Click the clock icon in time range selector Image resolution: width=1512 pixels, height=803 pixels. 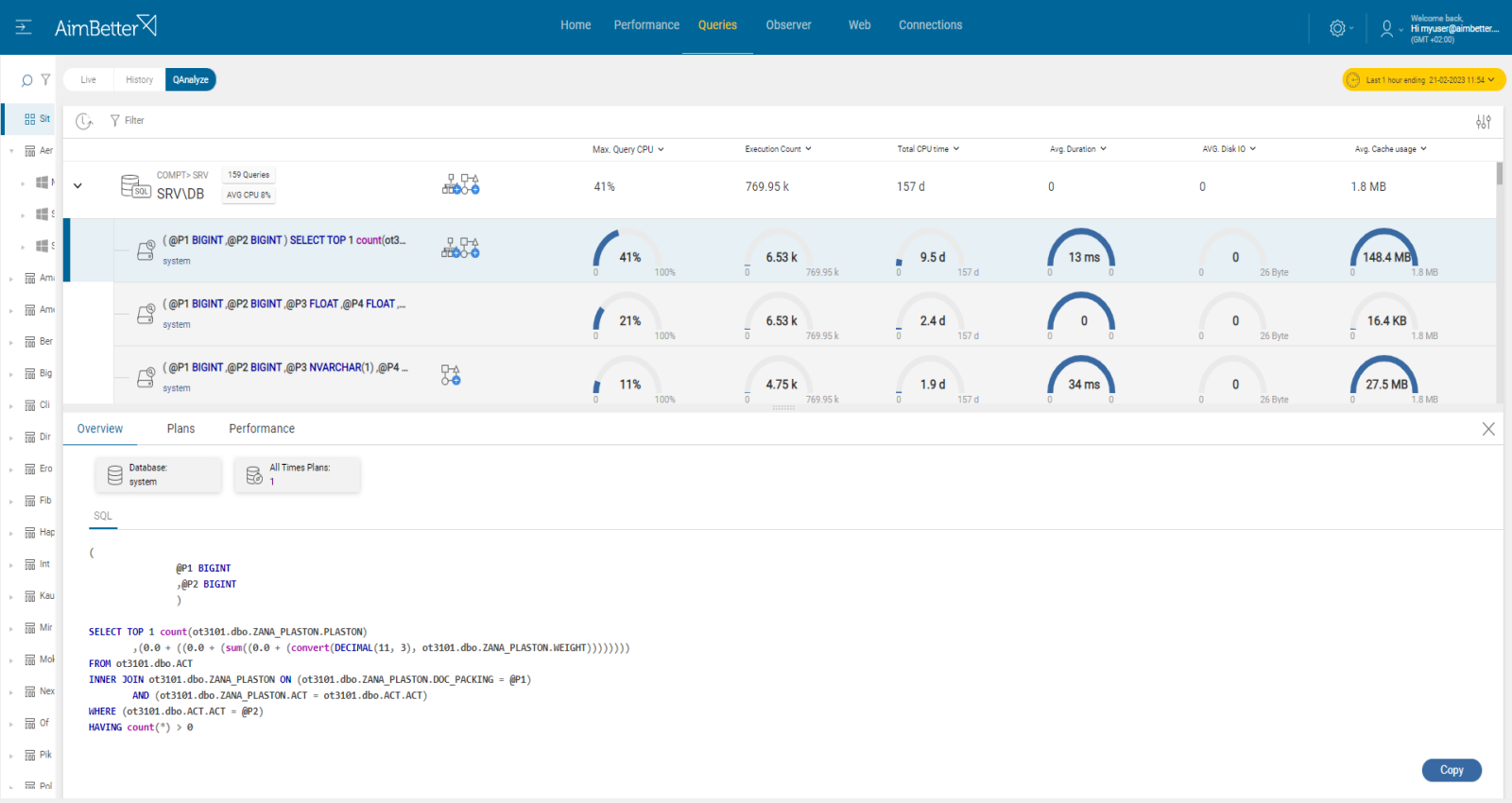[1353, 80]
